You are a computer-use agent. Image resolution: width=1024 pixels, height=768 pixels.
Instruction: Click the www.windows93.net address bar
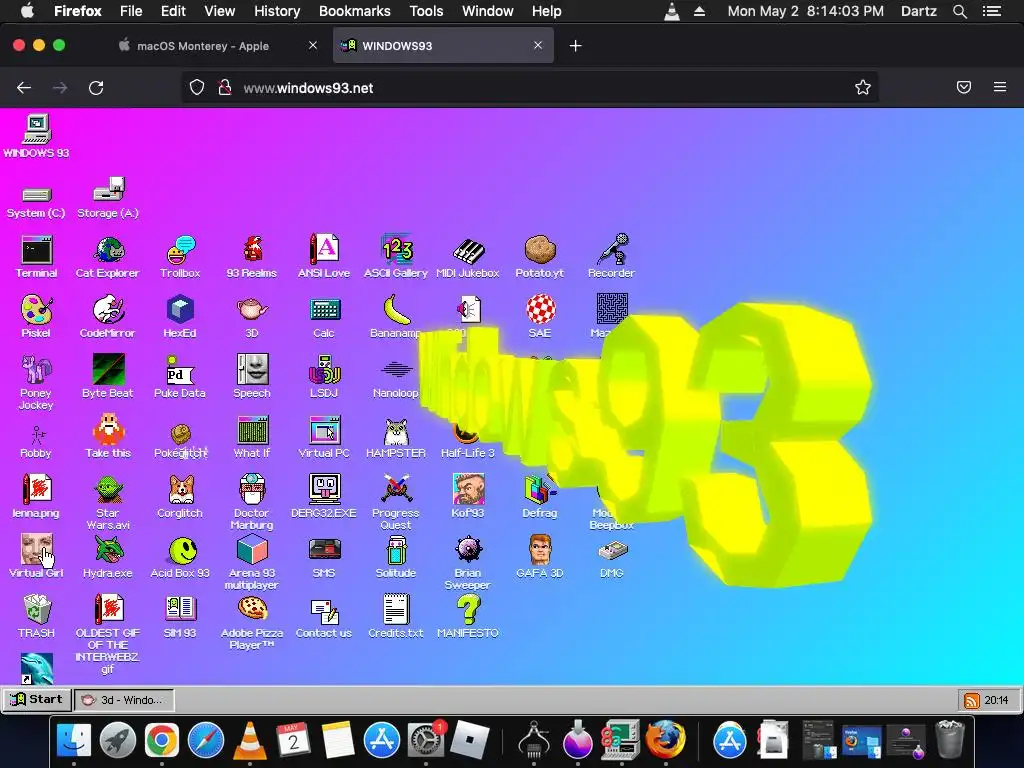[530, 88]
